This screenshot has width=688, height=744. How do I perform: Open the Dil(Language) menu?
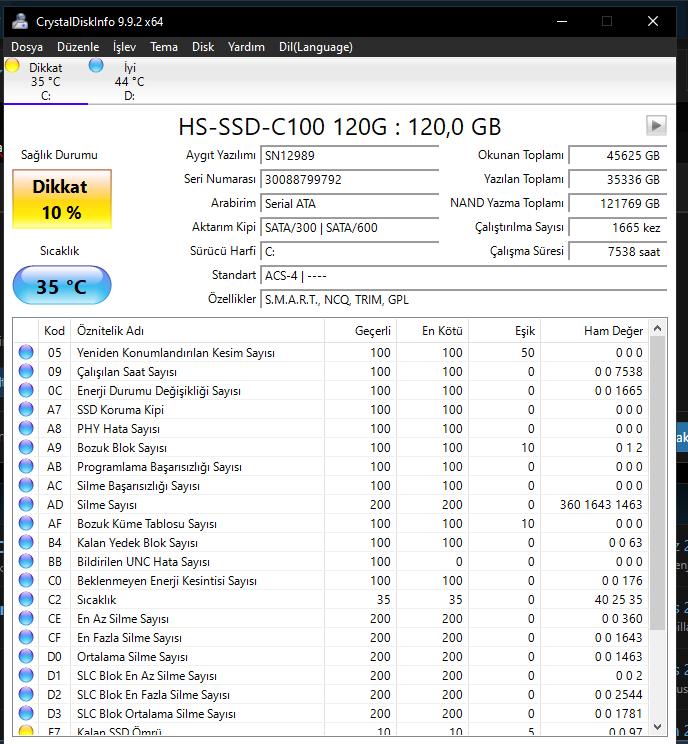pyautogui.click(x=316, y=47)
